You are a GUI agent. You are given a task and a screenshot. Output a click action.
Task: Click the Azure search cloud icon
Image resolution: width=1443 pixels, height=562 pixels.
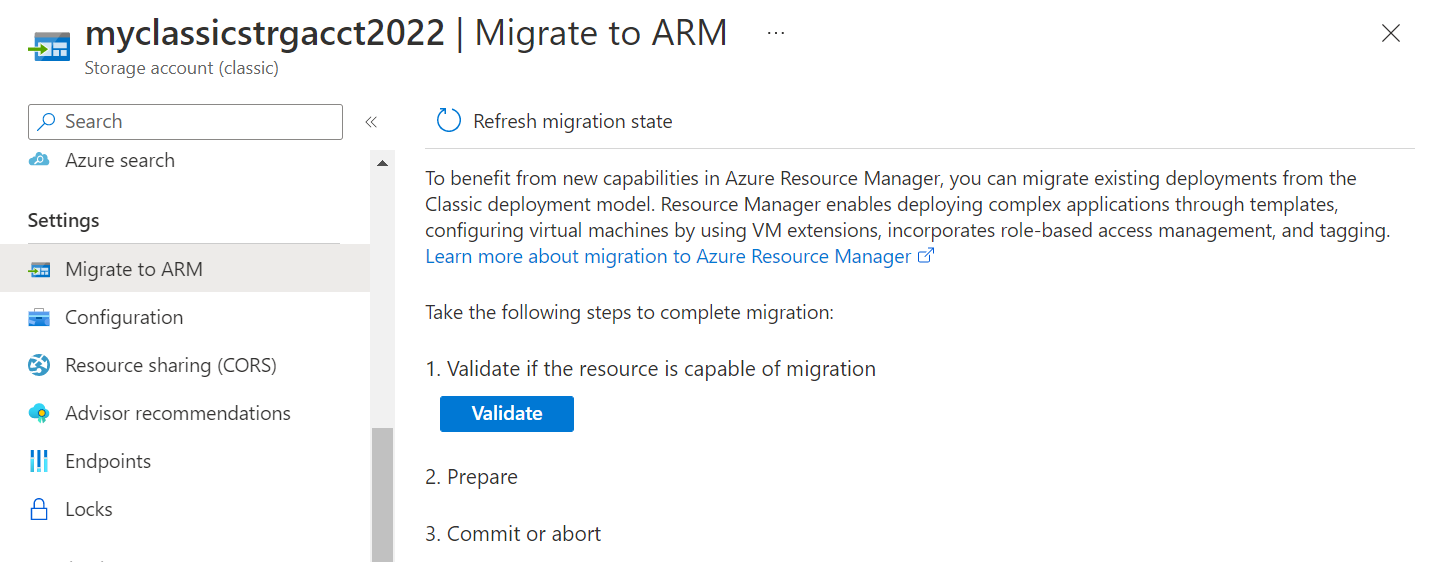tap(39, 160)
